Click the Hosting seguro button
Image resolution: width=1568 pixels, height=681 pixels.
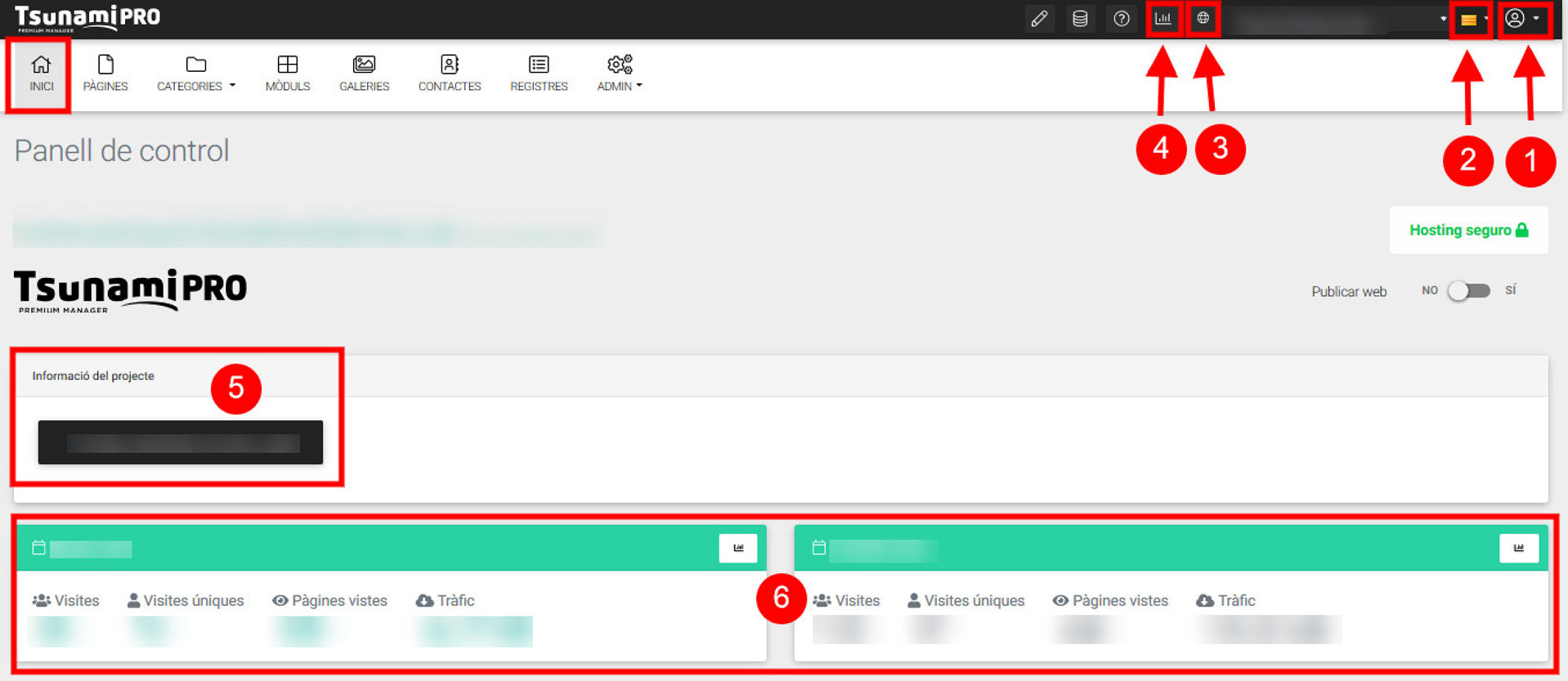pos(1468,231)
